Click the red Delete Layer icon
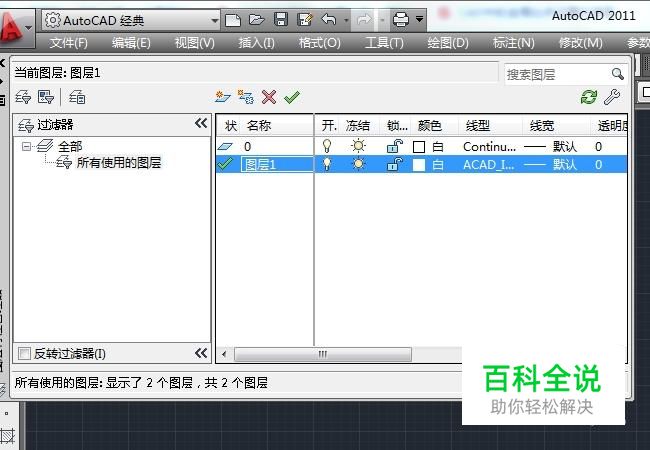The height and width of the screenshot is (450, 650). tap(269, 97)
